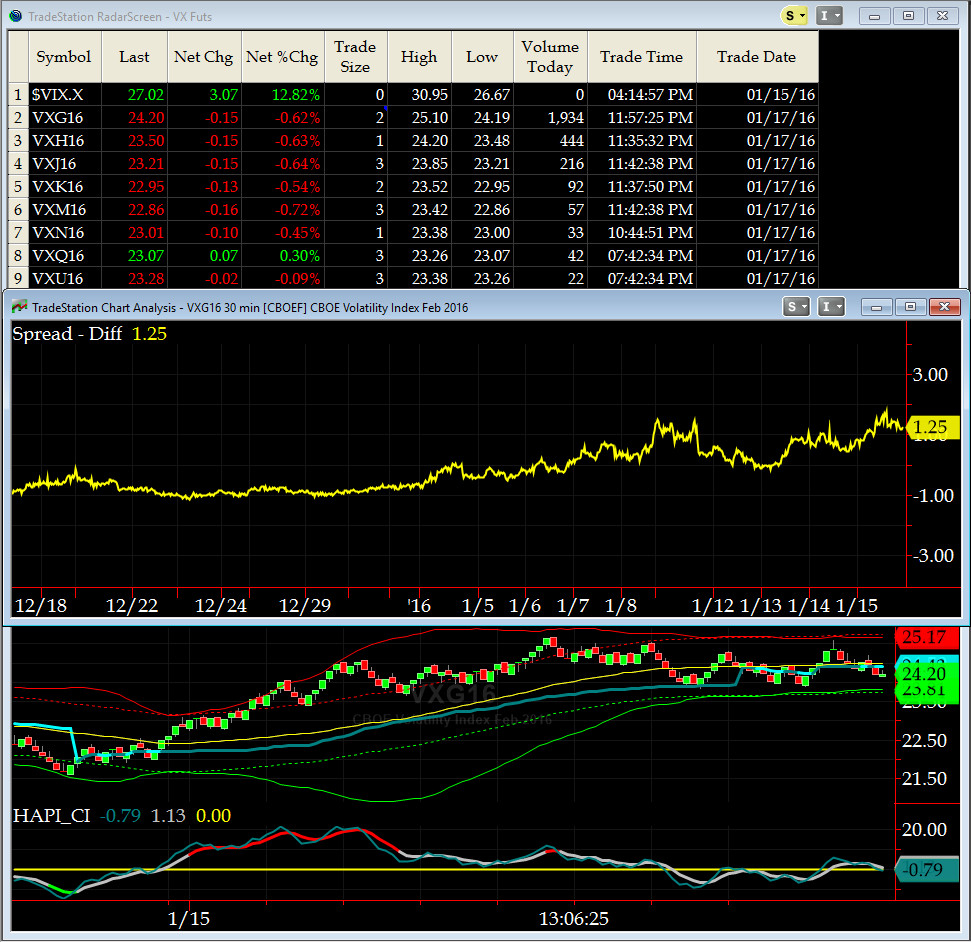The height and width of the screenshot is (942, 971).
Task: Click the 22.50 price axis label
Action: coord(924,740)
